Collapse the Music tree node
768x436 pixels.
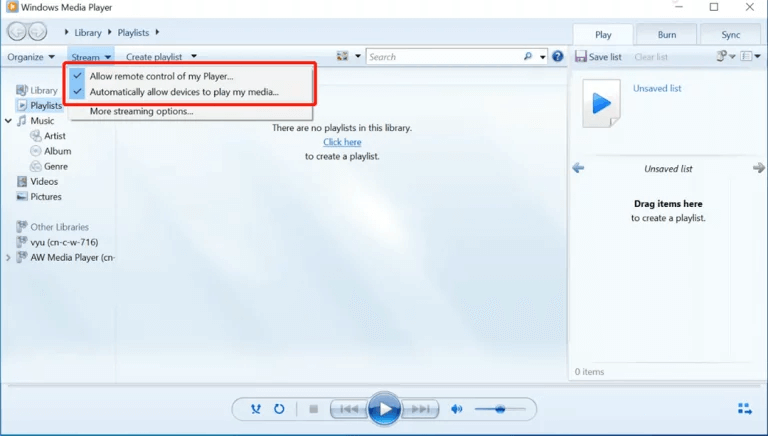pos(8,121)
